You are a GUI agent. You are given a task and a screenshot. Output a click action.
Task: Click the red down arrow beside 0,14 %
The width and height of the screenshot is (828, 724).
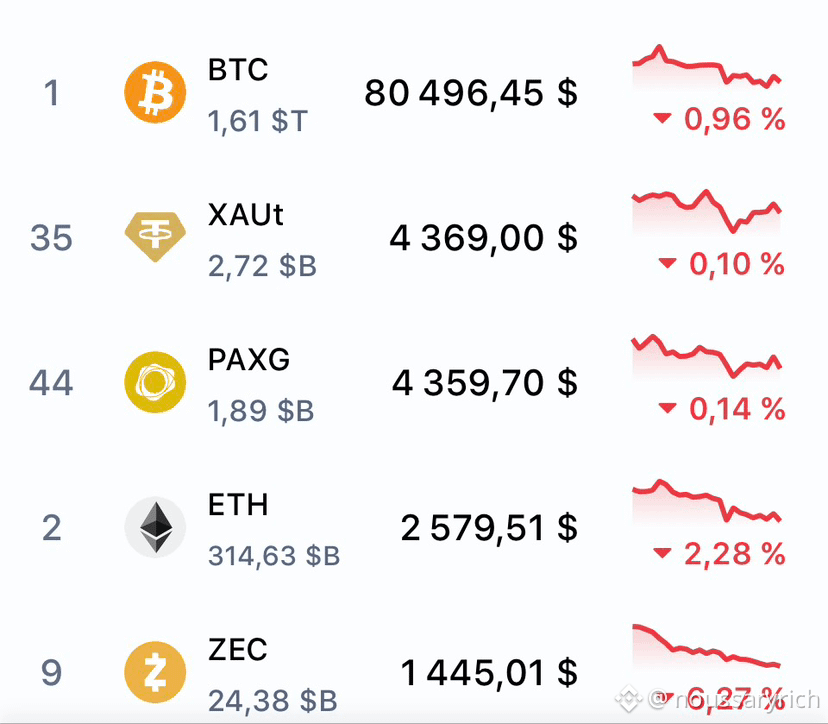[667, 408]
